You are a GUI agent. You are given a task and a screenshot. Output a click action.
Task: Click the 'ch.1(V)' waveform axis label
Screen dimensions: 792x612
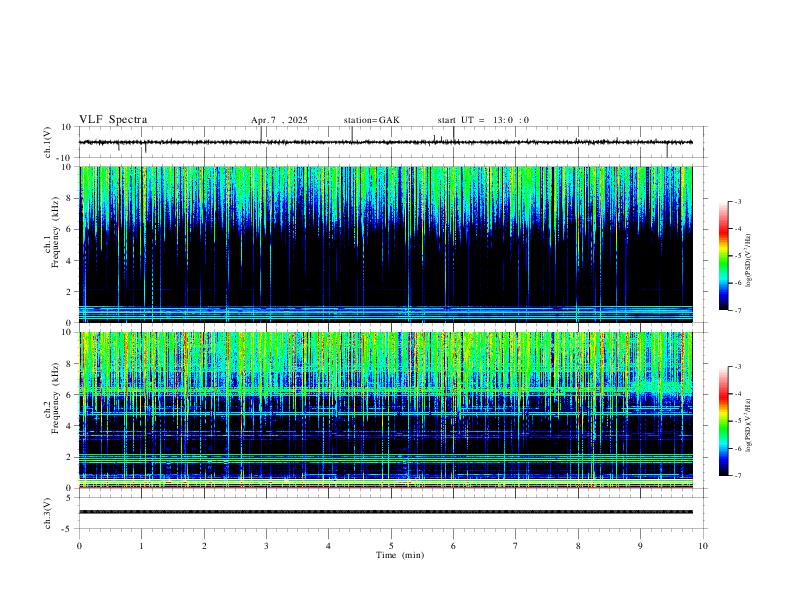48,142
